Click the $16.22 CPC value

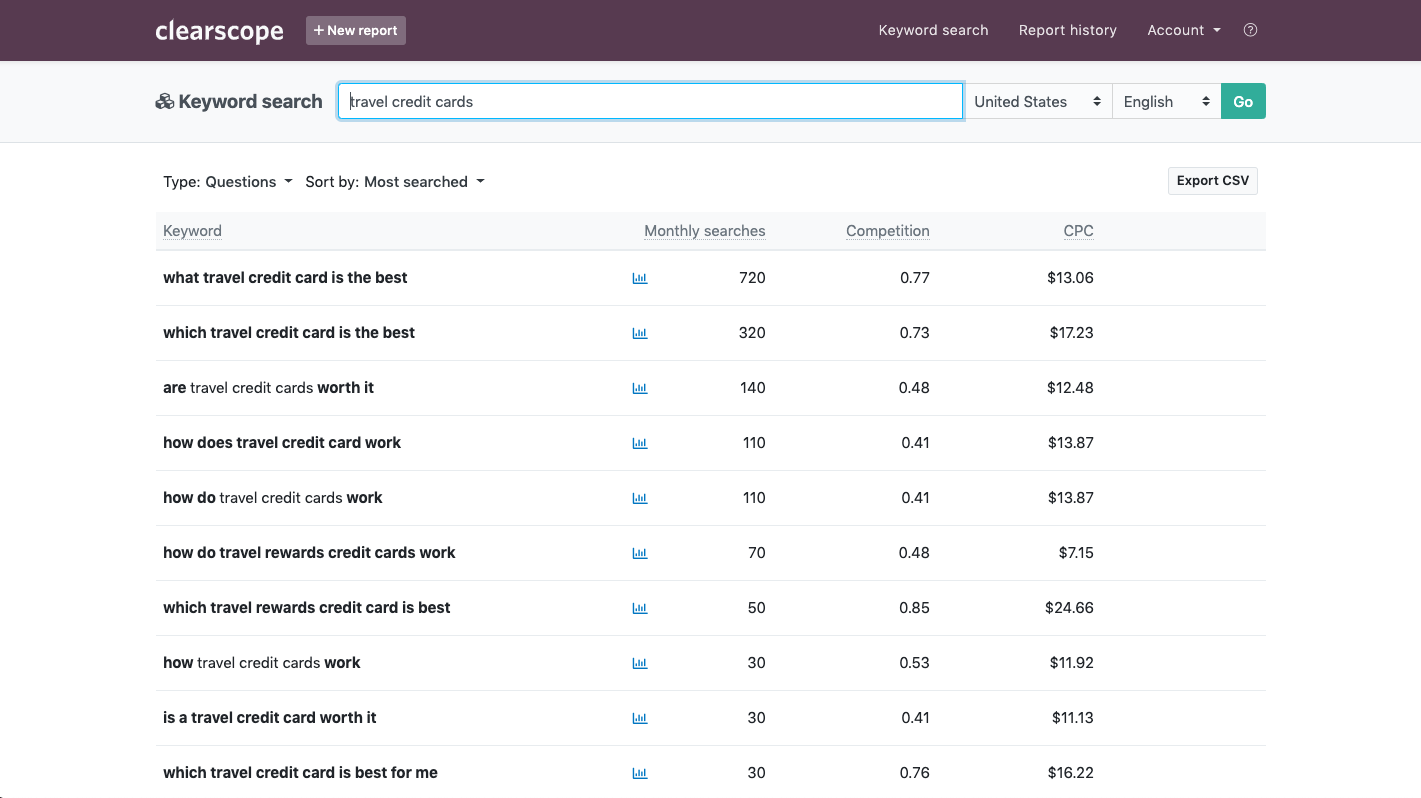(1070, 773)
